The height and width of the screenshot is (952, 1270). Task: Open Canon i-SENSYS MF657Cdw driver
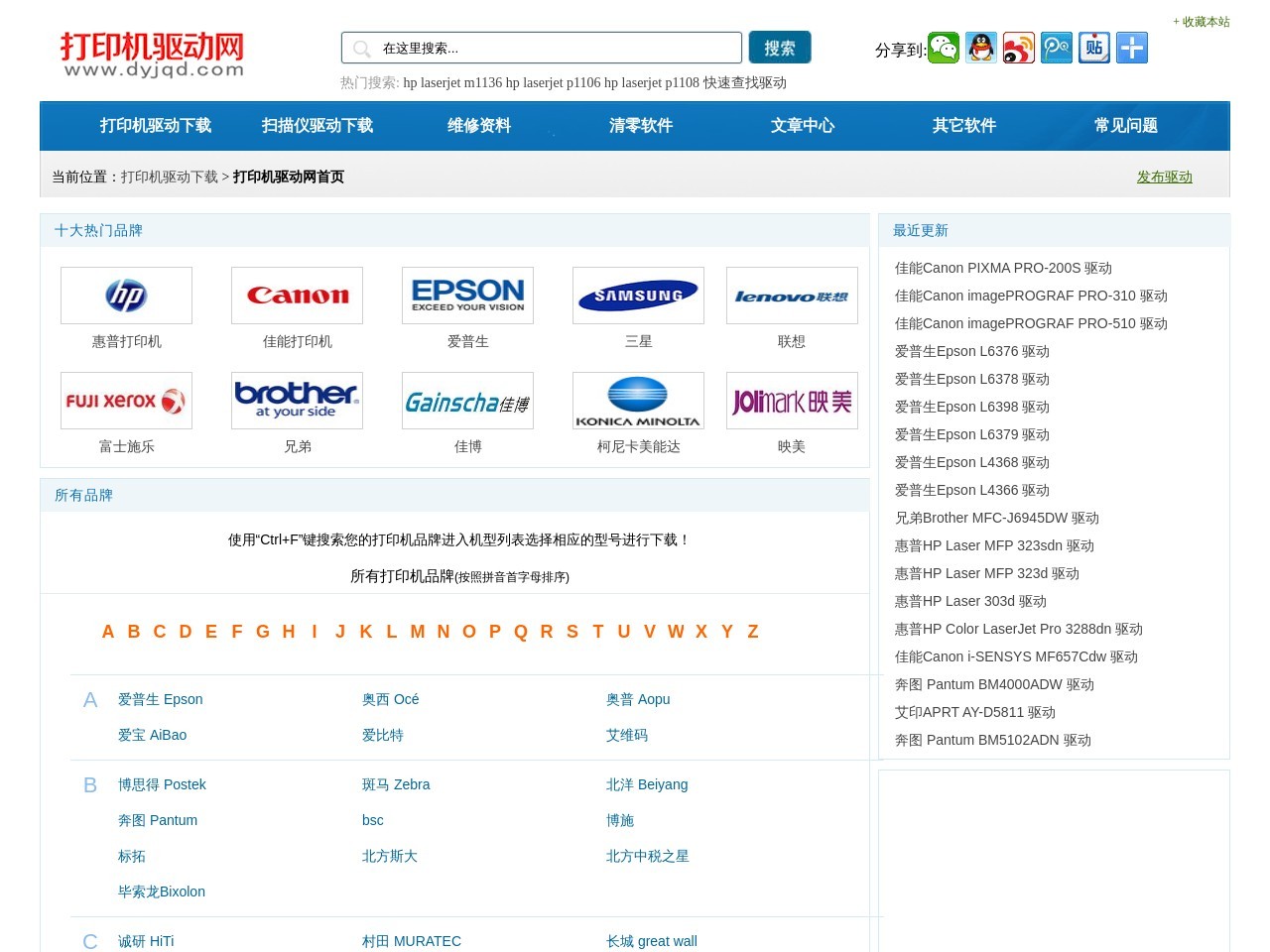(x=1016, y=656)
